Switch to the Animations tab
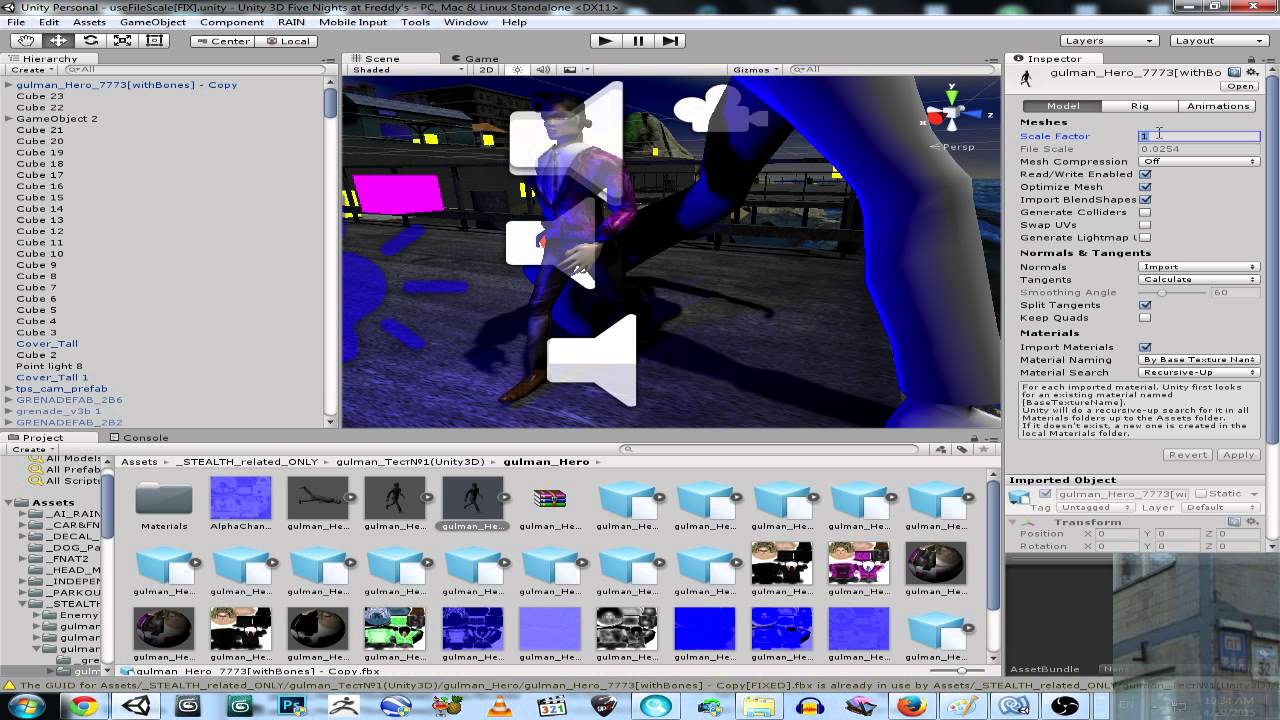1280x720 pixels. pos(1218,106)
